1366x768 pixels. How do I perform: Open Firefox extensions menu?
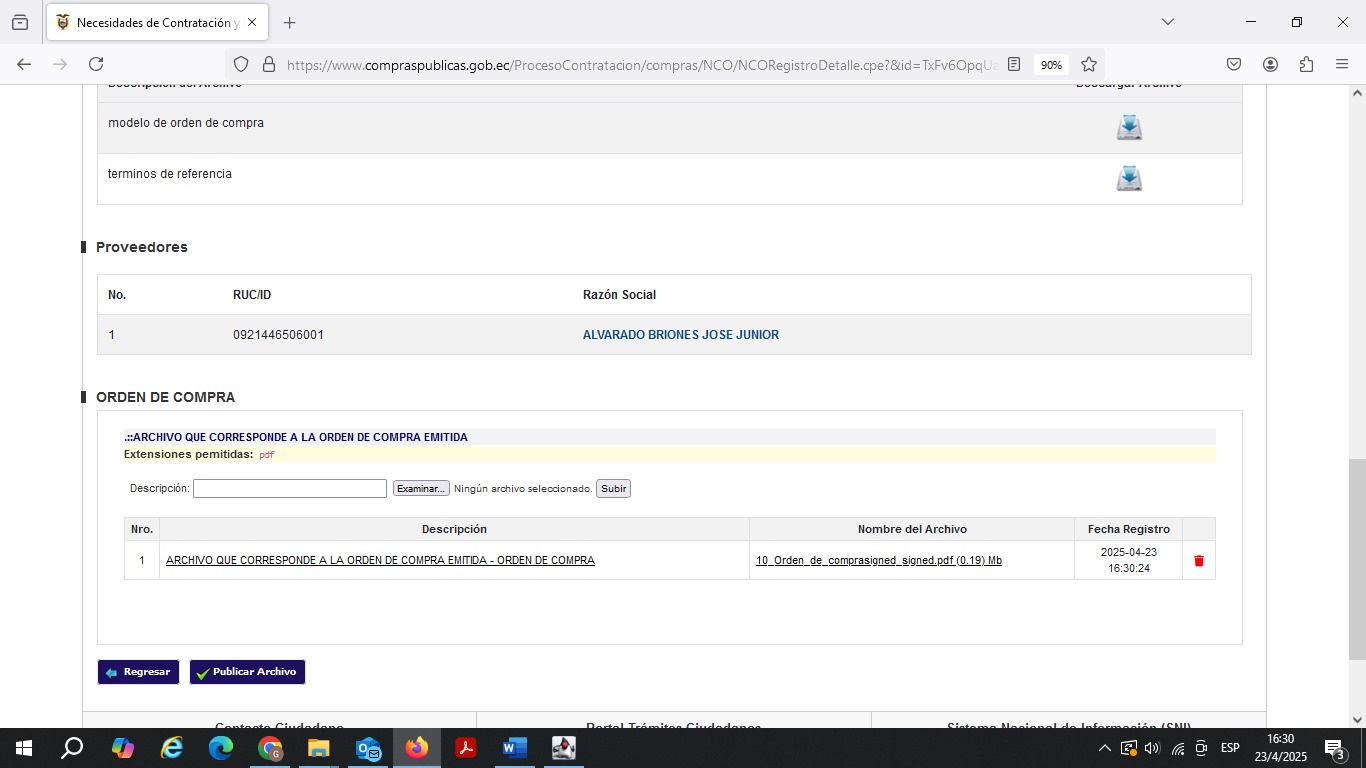tap(1306, 64)
